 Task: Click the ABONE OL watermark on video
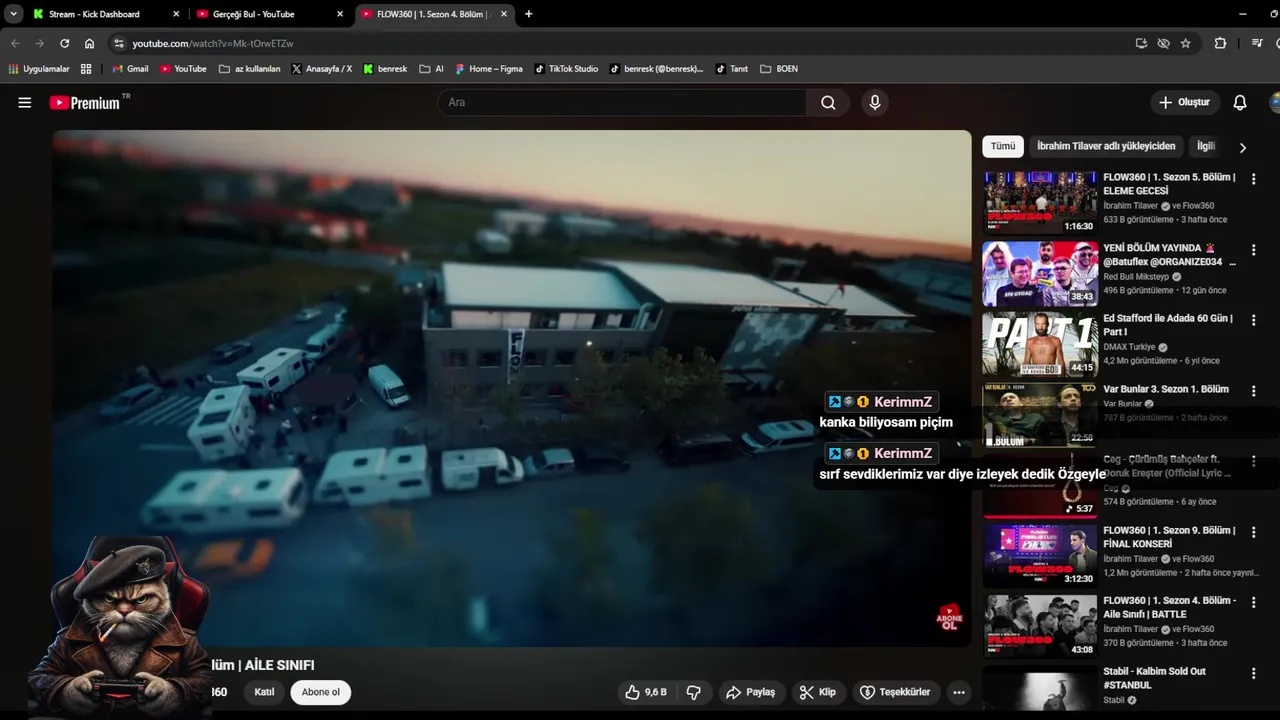tap(949, 617)
